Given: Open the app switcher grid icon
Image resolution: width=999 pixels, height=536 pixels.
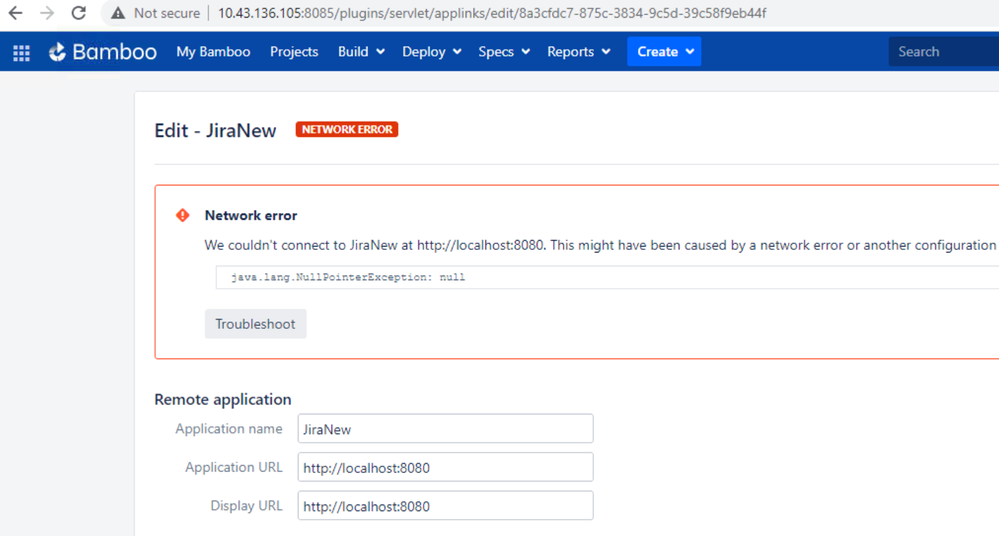Looking at the screenshot, I should click(22, 52).
